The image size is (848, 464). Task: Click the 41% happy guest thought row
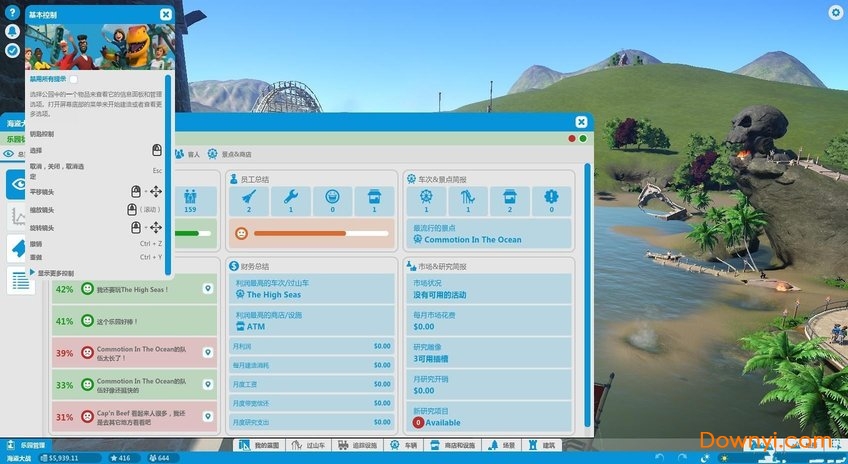tap(134, 321)
